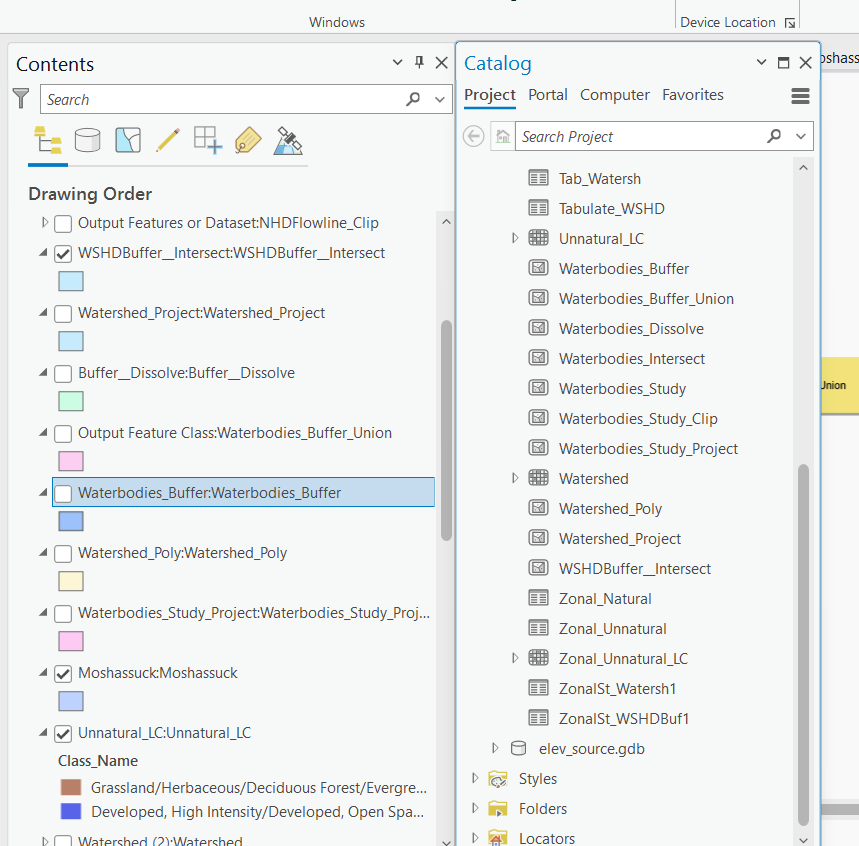
Task: Click the Waterbodies_Buffer blue color swatch
Action: [71, 521]
